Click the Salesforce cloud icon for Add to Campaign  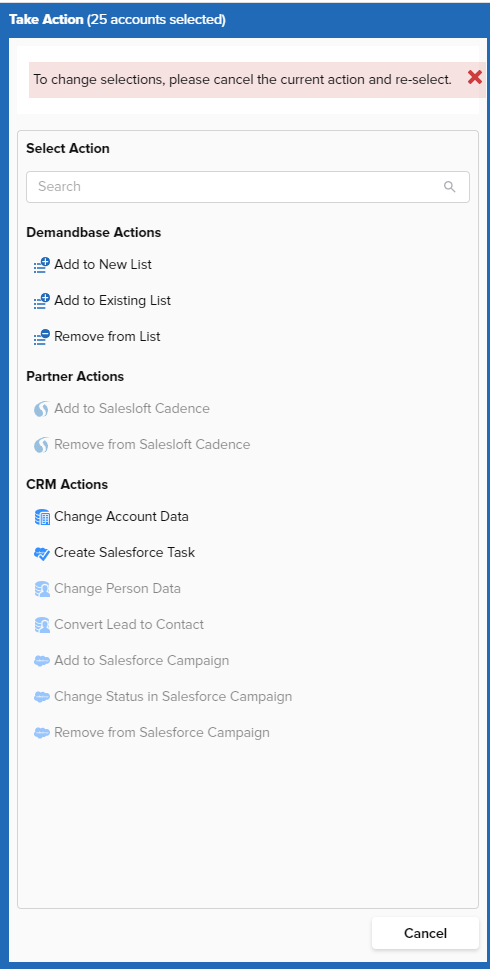click(41, 661)
